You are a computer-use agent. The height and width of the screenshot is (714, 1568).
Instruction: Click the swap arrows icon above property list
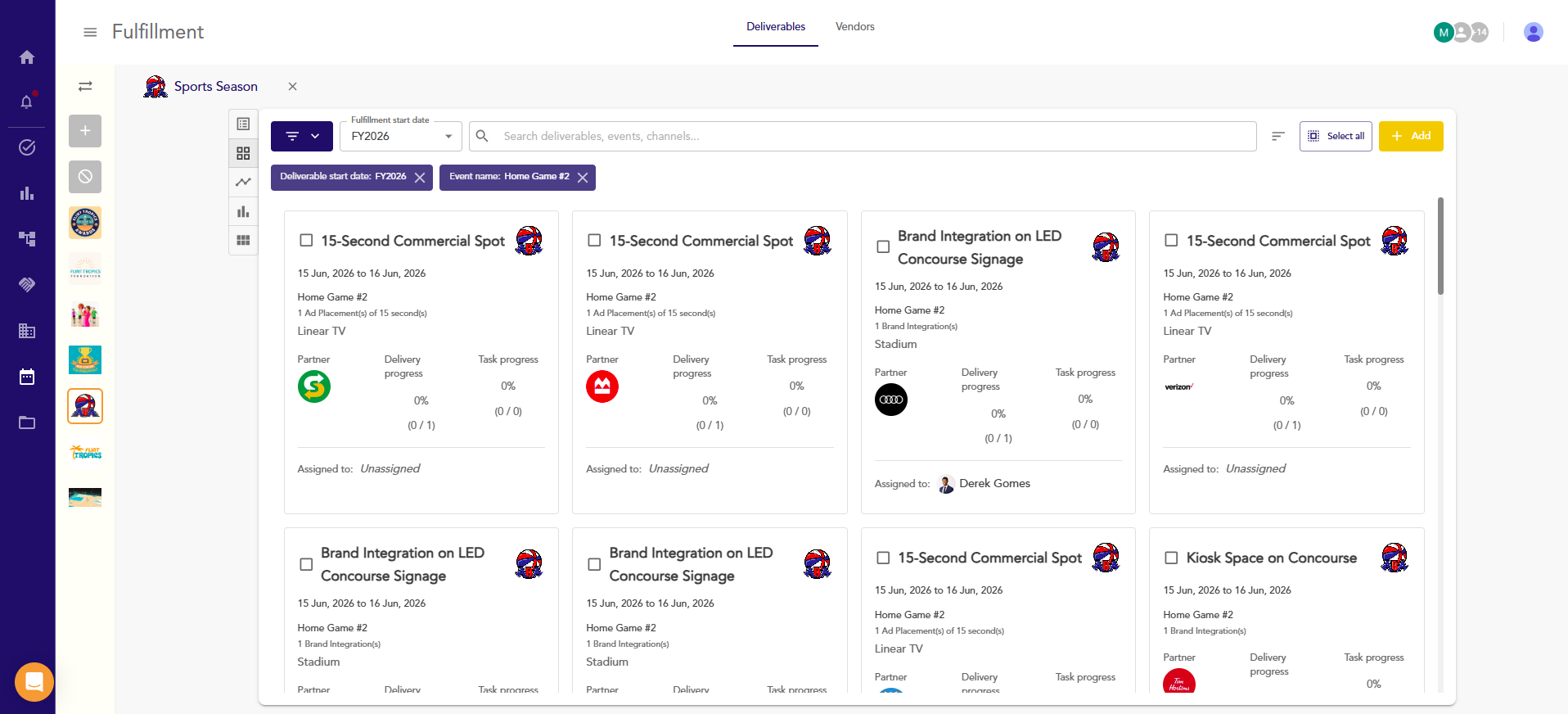(x=85, y=86)
